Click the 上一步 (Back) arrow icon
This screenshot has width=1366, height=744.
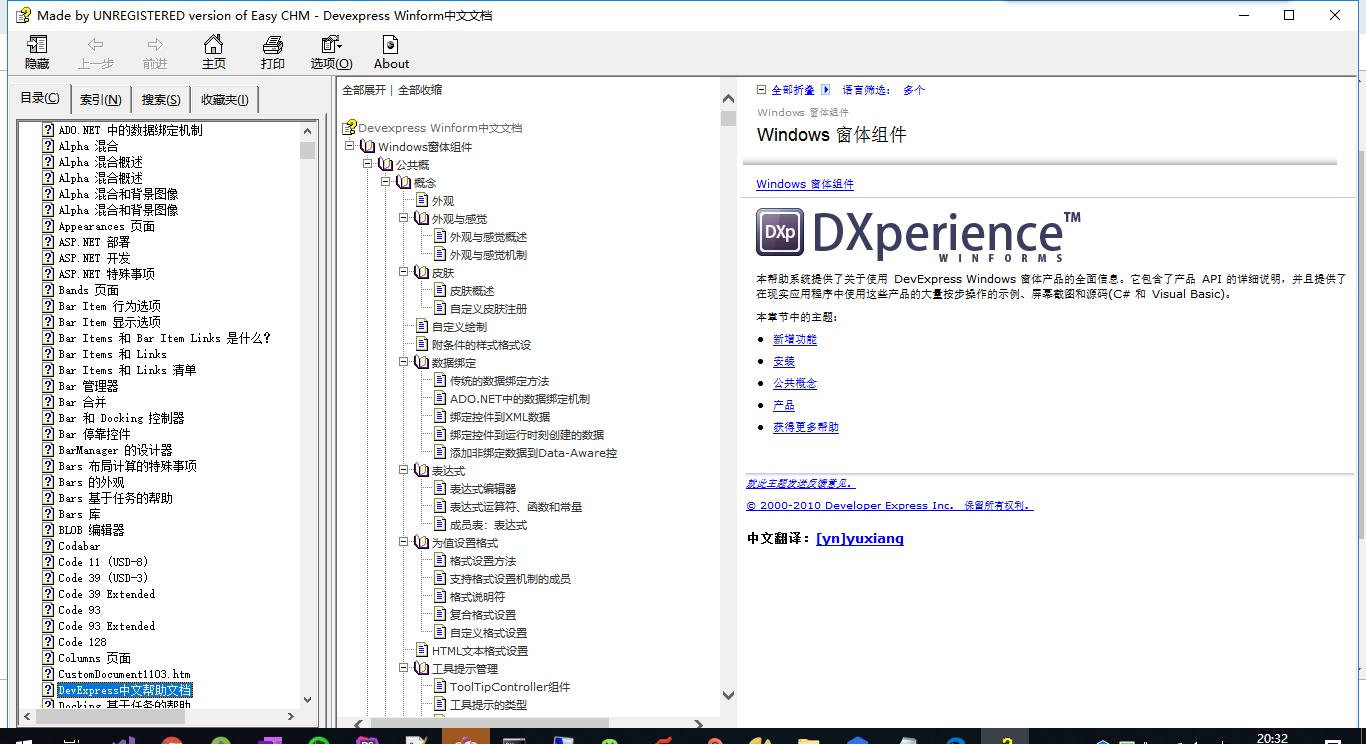[96, 45]
